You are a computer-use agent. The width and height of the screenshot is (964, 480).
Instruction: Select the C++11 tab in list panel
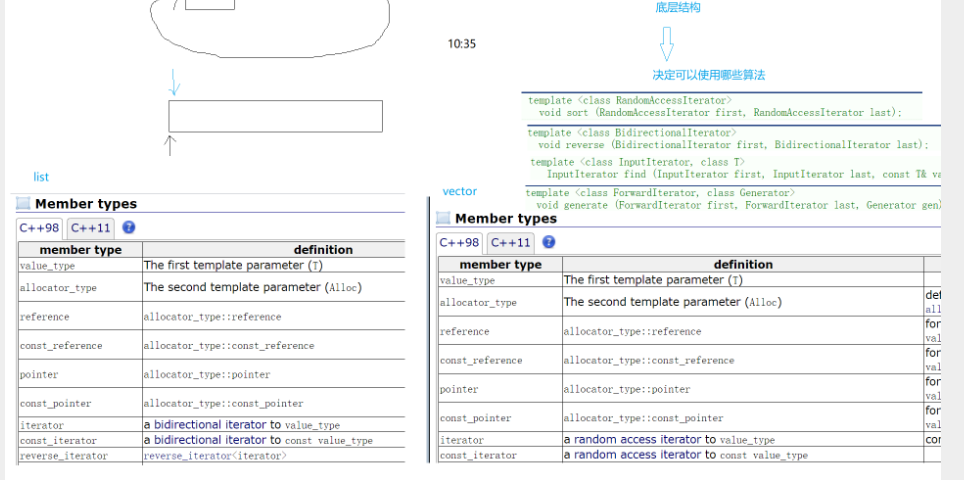[x=91, y=229]
